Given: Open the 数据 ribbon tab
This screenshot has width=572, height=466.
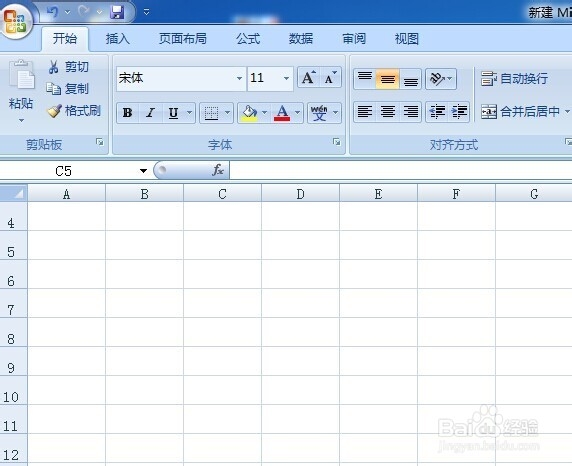Looking at the screenshot, I should (301, 38).
